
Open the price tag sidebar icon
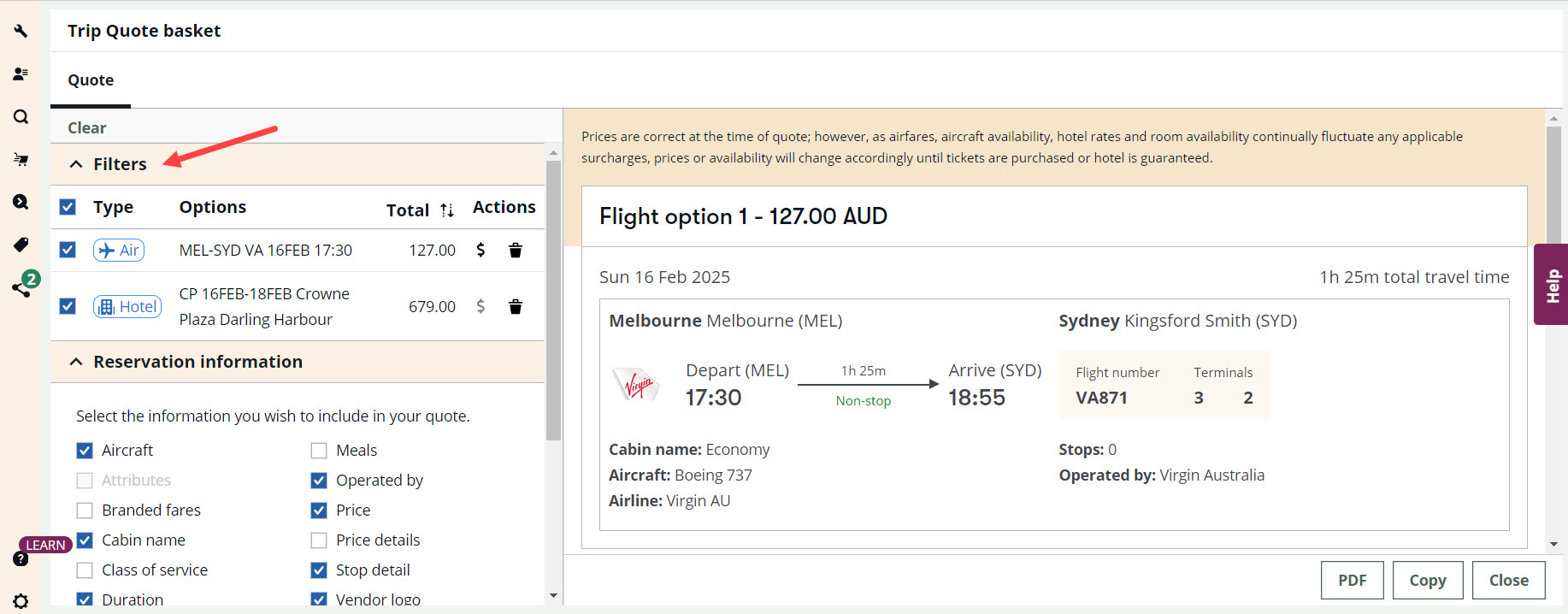(21, 245)
